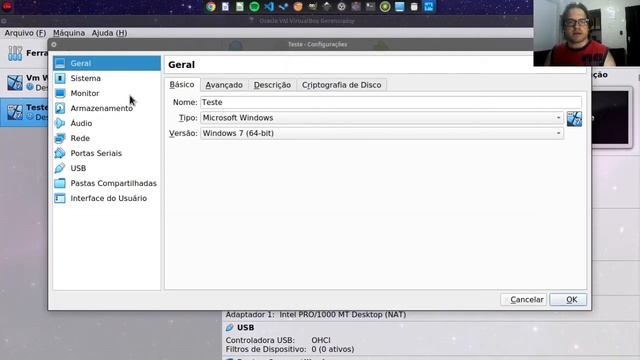Click the 'Adaptador 1: Intel PRO/1000' line

tap(316, 315)
